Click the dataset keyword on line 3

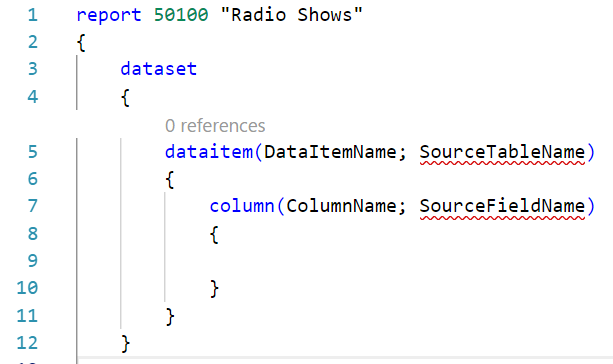coord(159,69)
